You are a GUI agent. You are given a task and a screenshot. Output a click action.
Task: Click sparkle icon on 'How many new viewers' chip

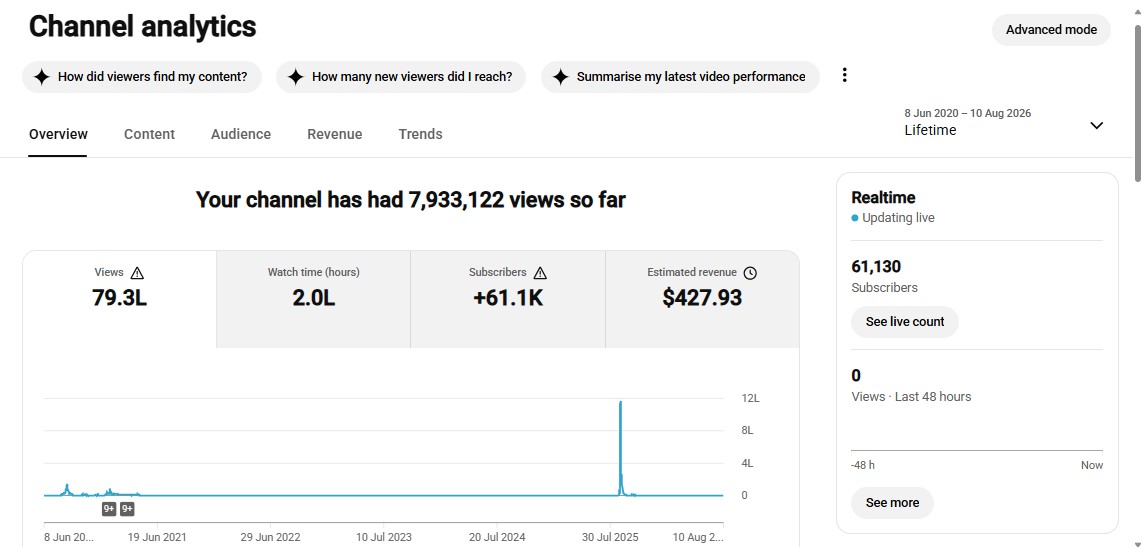[x=295, y=76]
